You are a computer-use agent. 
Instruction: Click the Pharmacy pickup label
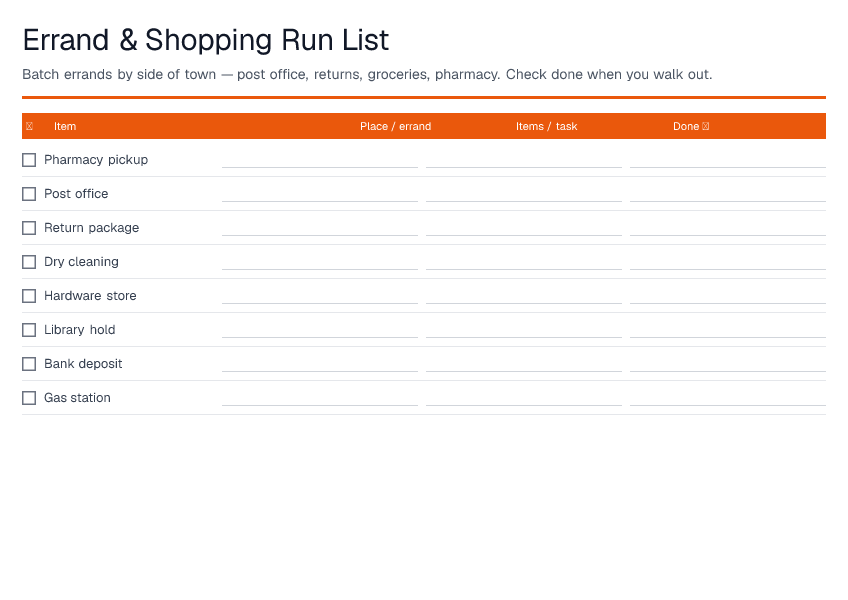tap(96, 160)
